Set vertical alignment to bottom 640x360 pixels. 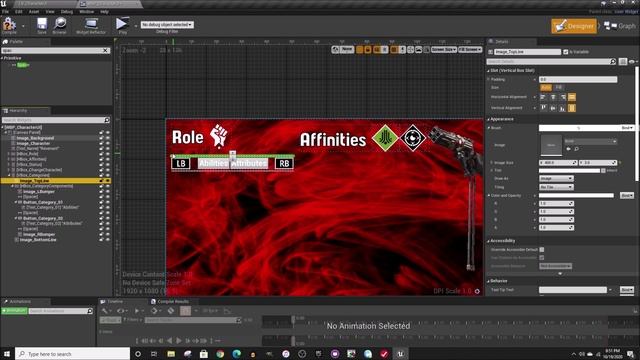click(x=562, y=108)
